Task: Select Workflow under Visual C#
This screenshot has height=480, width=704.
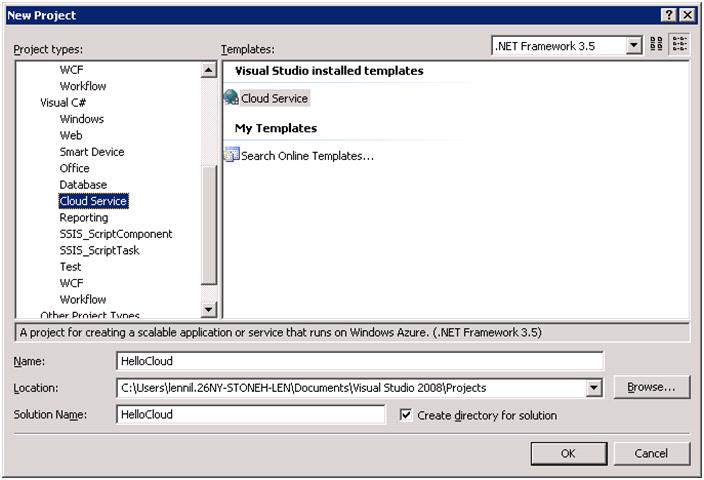Action: coord(83,299)
